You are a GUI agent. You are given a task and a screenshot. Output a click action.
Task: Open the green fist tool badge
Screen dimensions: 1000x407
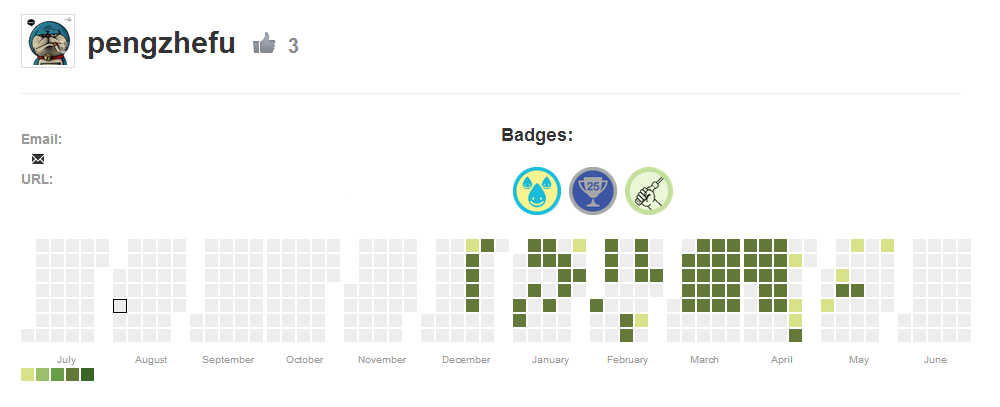(649, 191)
